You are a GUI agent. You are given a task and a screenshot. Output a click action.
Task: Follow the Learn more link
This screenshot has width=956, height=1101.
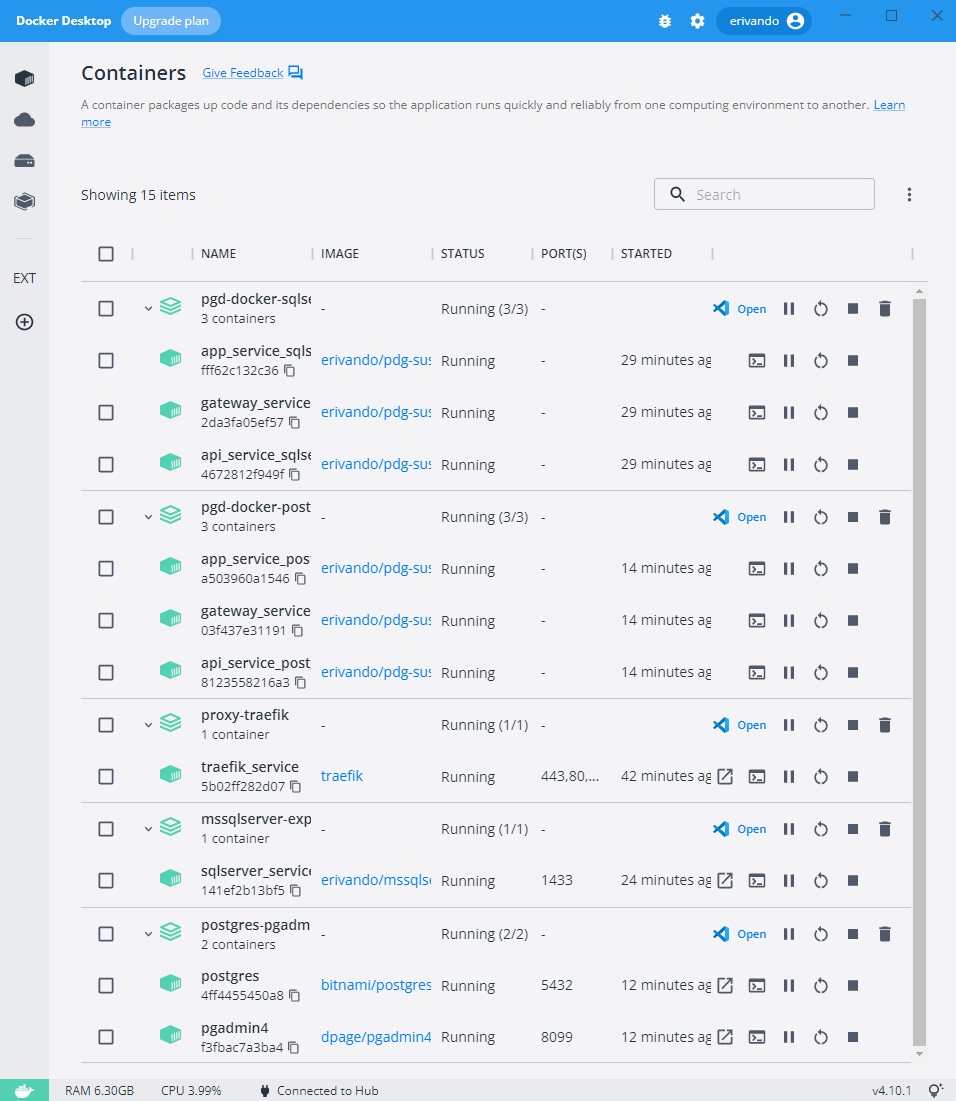tap(889, 105)
